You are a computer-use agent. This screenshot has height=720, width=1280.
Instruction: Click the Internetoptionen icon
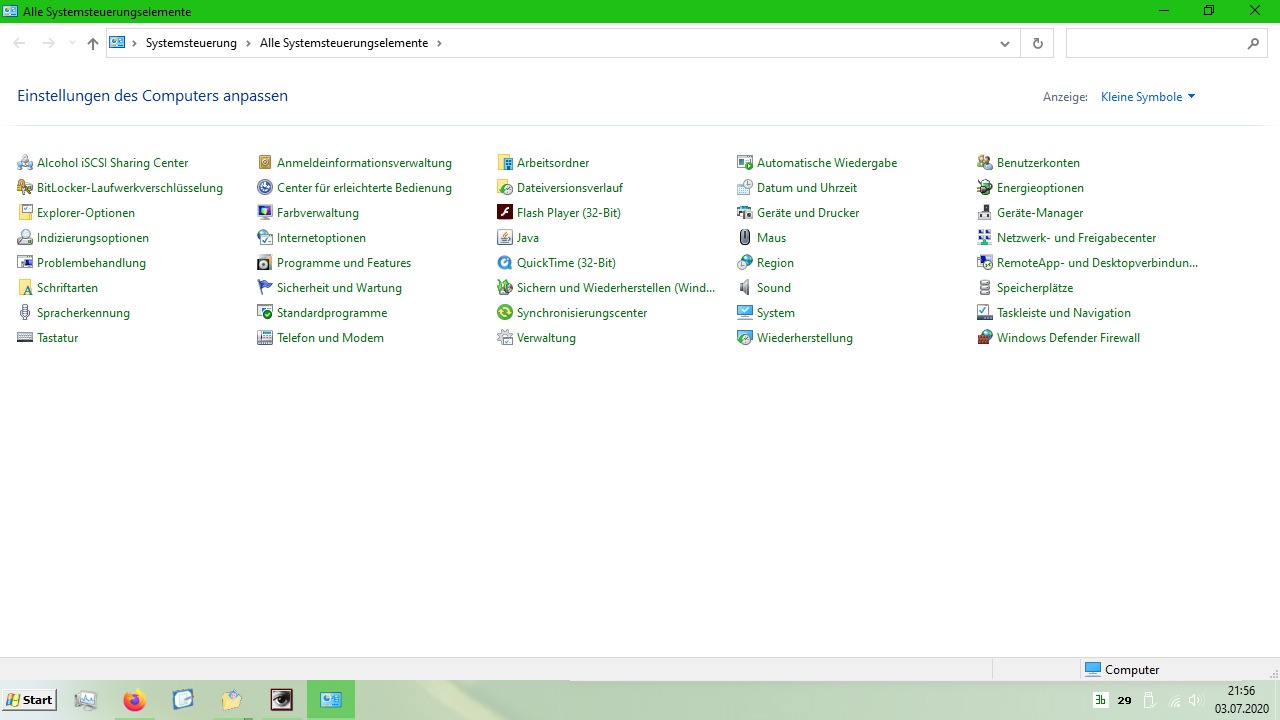pos(265,238)
